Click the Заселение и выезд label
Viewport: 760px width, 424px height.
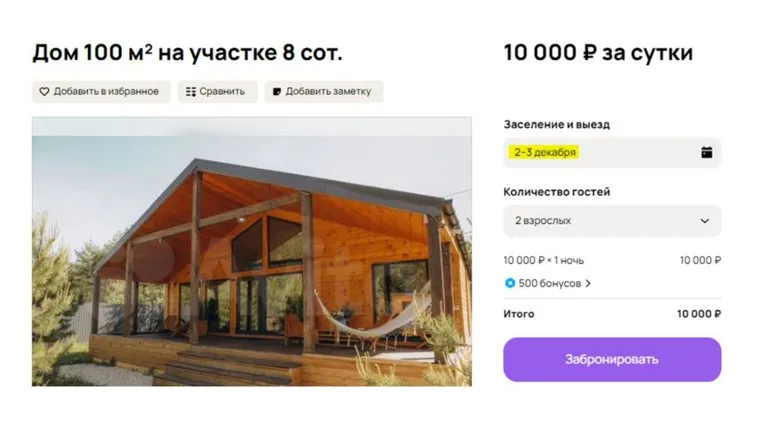click(556, 125)
